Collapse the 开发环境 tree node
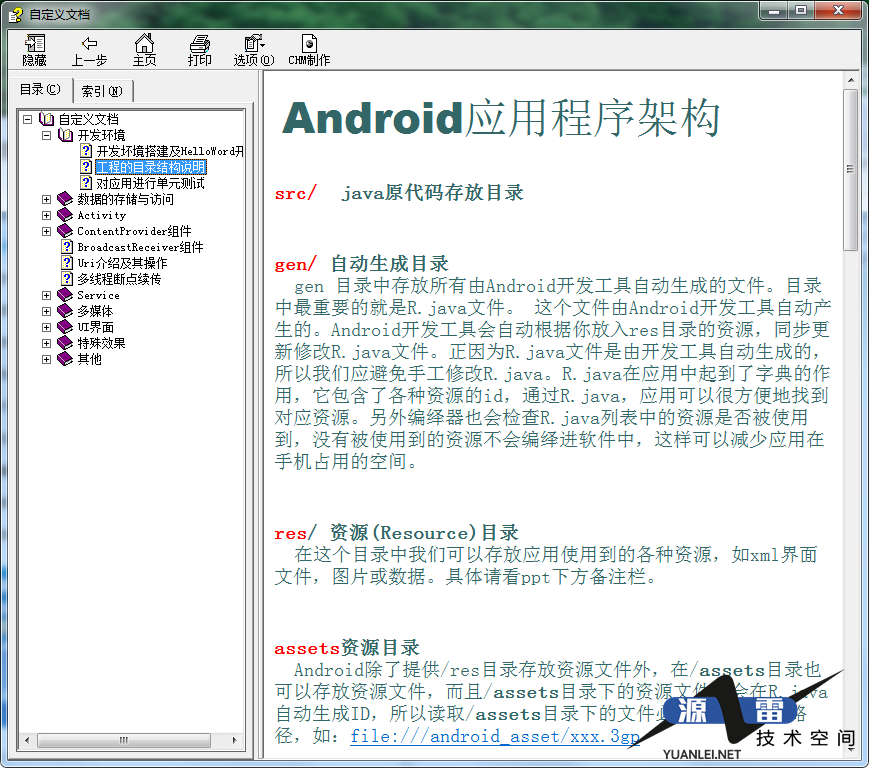Image resolution: width=869 pixels, height=768 pixels. click(x=47, y=135)
